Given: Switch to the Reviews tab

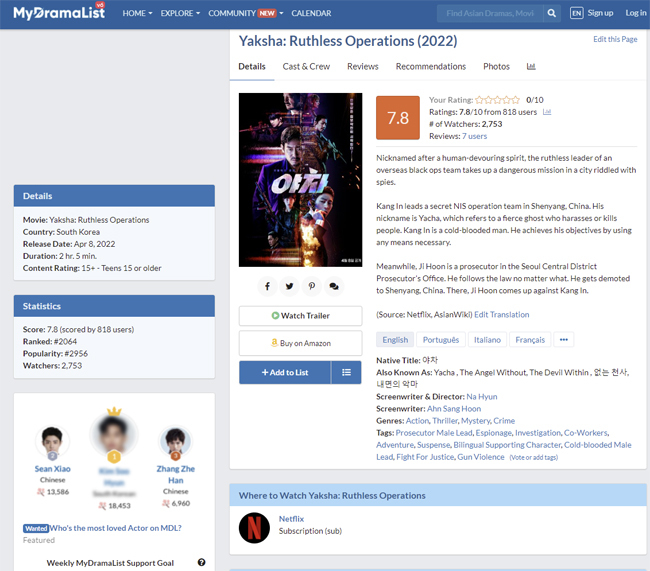Looking at the screenshot, I should 363,66.
